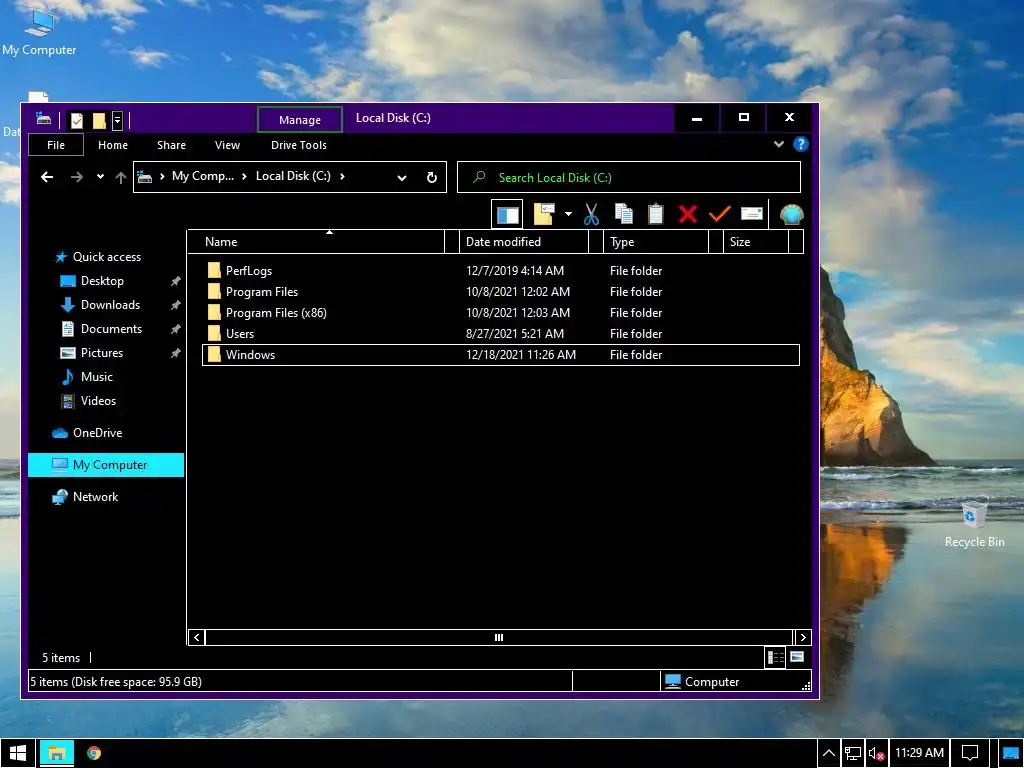Toggle the navigation pane layout icon

507,214
